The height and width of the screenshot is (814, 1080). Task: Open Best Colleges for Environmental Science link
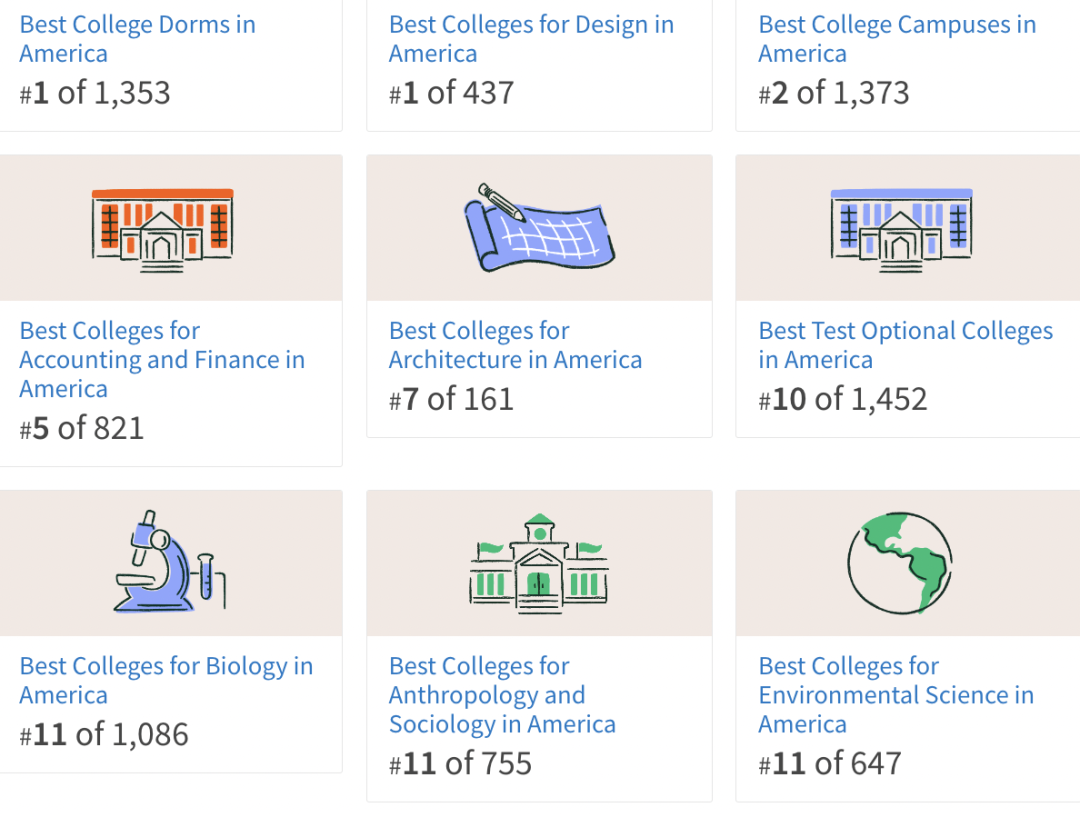click(x=896, y=695)
